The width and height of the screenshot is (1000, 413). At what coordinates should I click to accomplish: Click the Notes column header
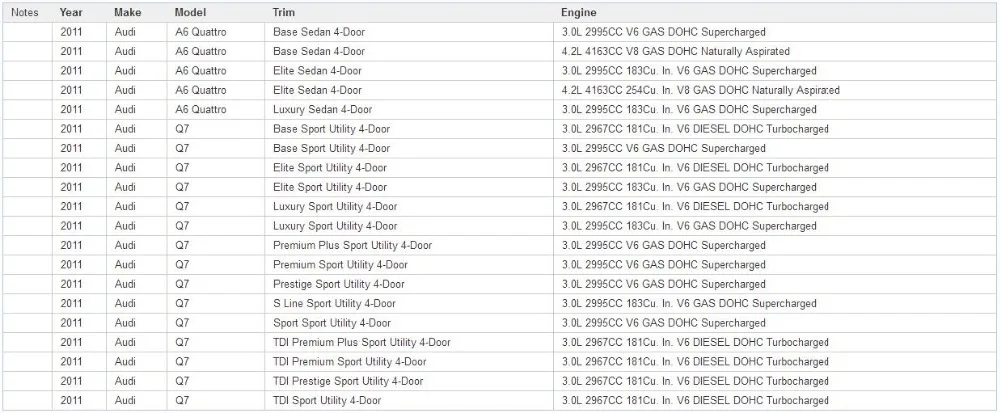(27, 12)
